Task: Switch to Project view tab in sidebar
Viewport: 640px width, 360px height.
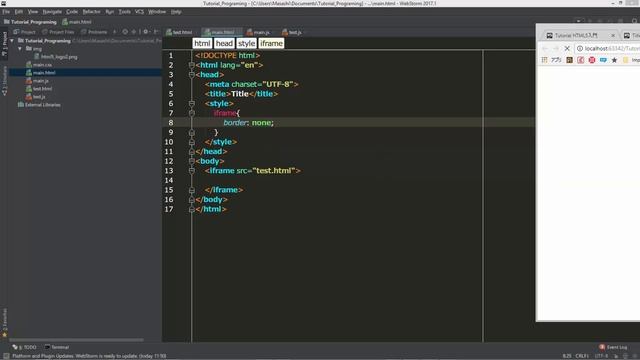Action: tap(24, 32)
